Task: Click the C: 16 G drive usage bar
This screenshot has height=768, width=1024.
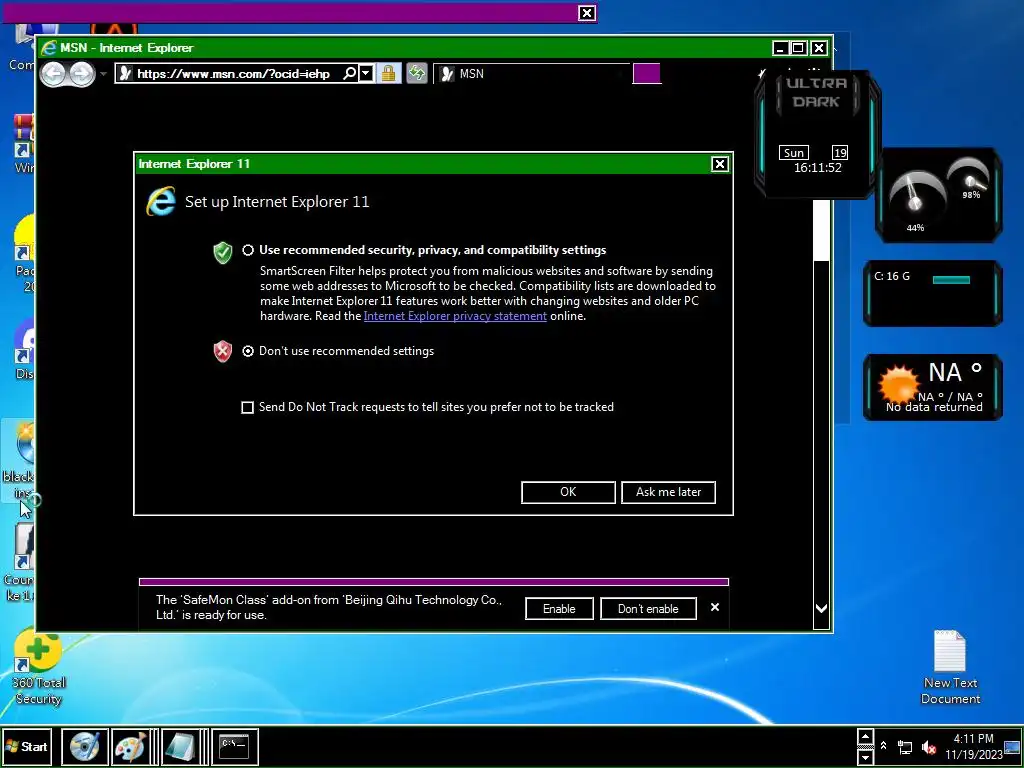Action: pos(951,280)
